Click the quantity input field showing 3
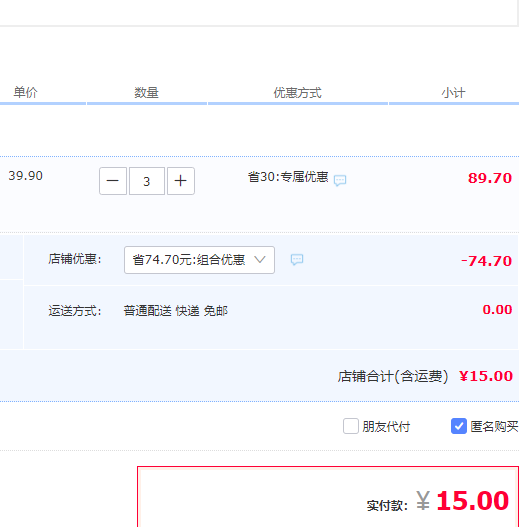This screenshot has width=530, height=527. point(147,181)
